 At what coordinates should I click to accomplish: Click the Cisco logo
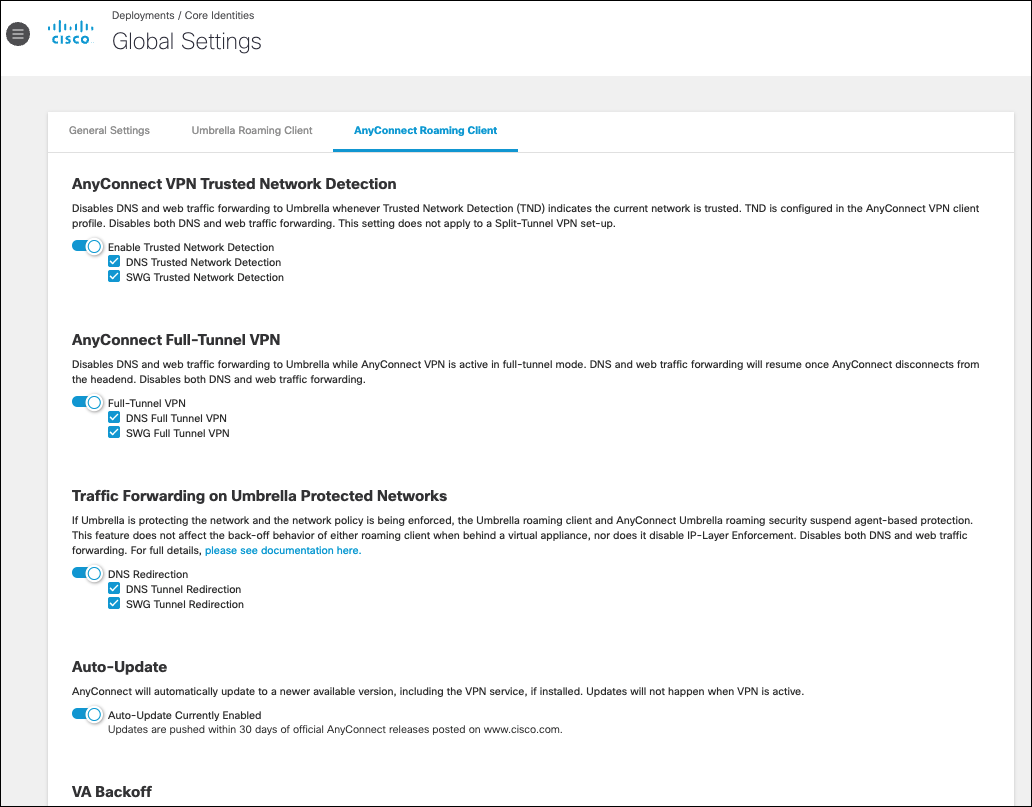[x=70, y=32]
